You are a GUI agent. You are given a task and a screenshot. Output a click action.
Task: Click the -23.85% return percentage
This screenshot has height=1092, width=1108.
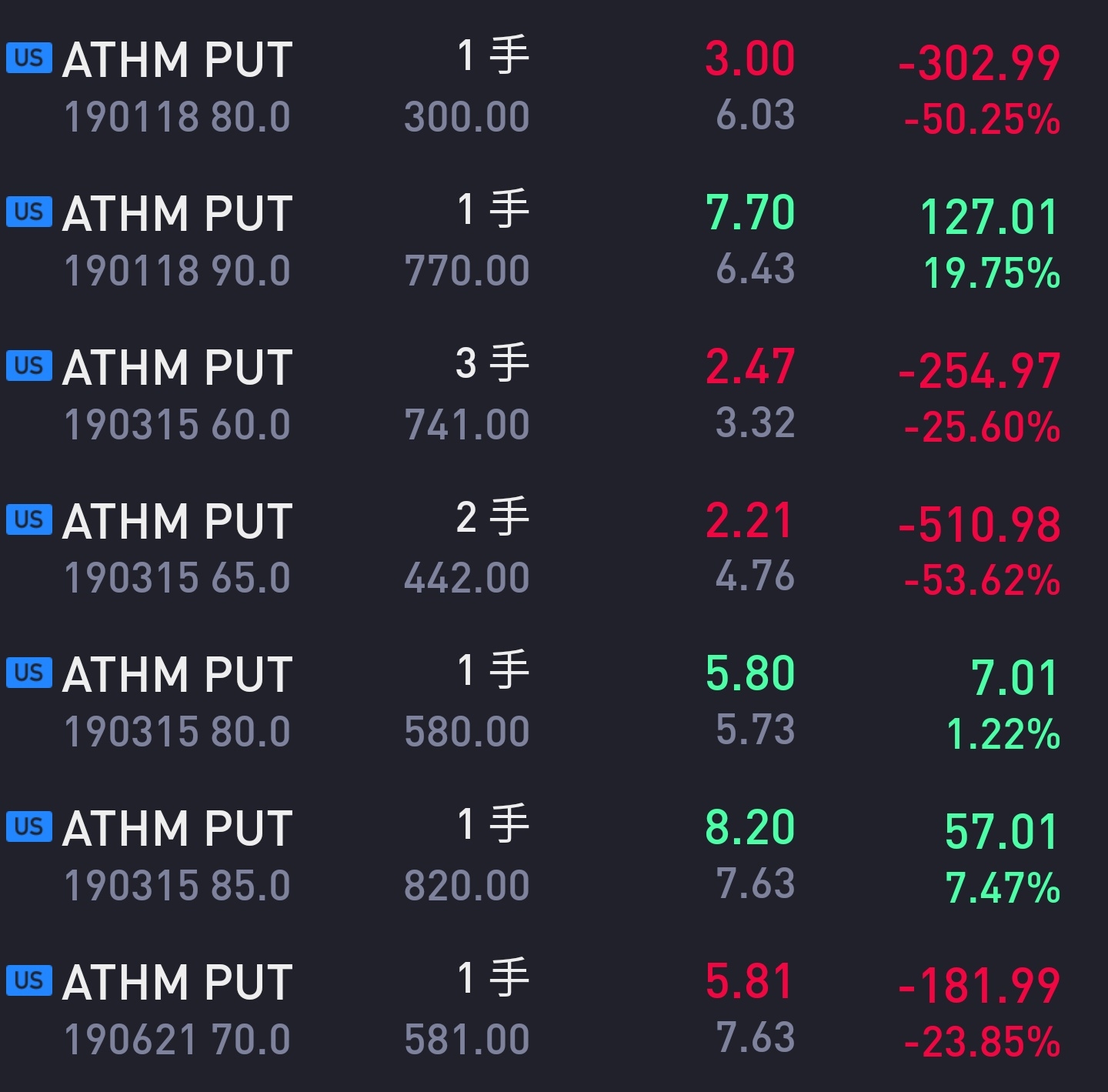[x=983, y=1043]
